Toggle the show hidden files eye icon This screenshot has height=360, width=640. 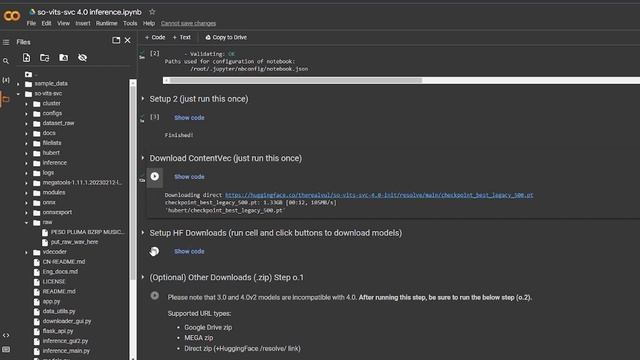pos(82,58)
